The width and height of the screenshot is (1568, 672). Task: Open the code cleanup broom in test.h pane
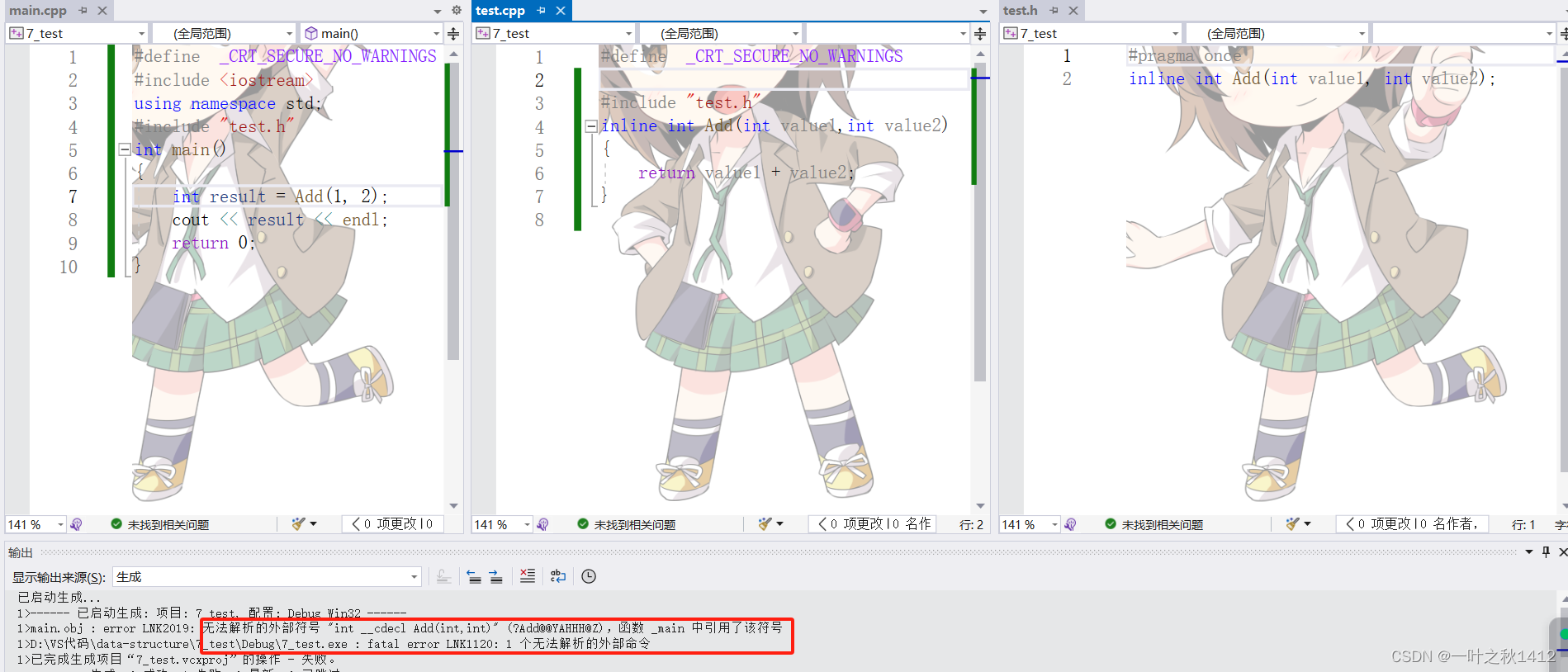pyautogui.click(x=1299, y=524)
